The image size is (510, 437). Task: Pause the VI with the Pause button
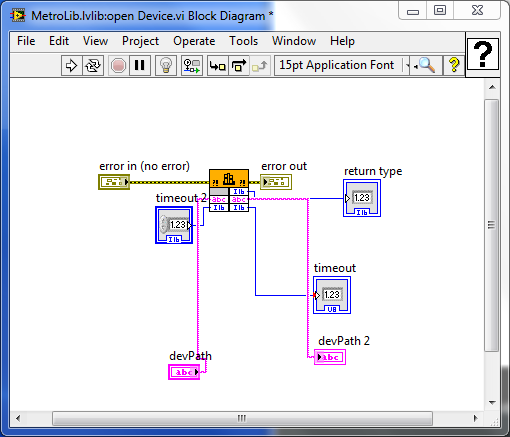139,65
